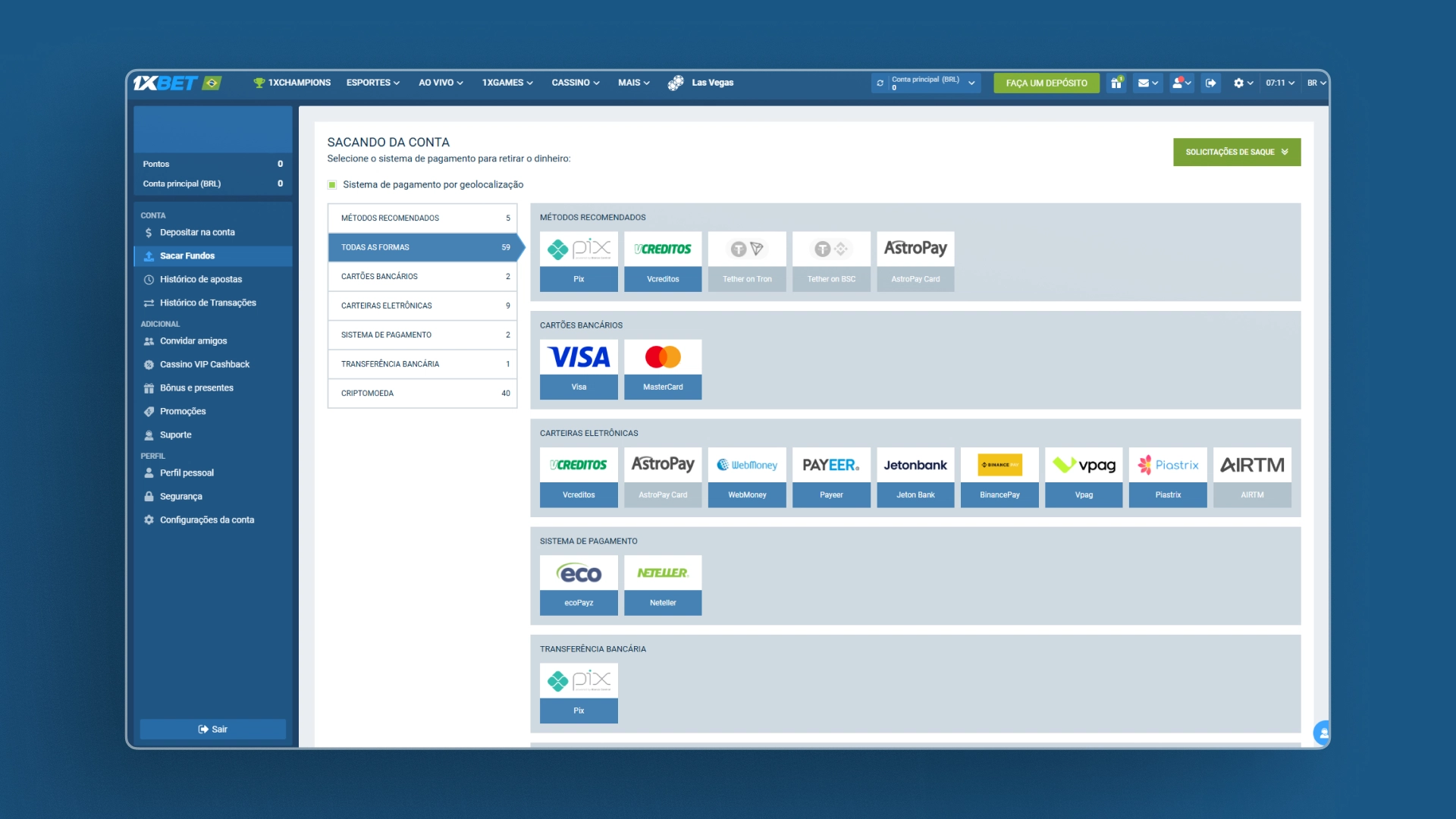This screenshot has width=1456, height=819.
Task: Toggle payment system by geolocation checkbox
Action: click(332, 184)
